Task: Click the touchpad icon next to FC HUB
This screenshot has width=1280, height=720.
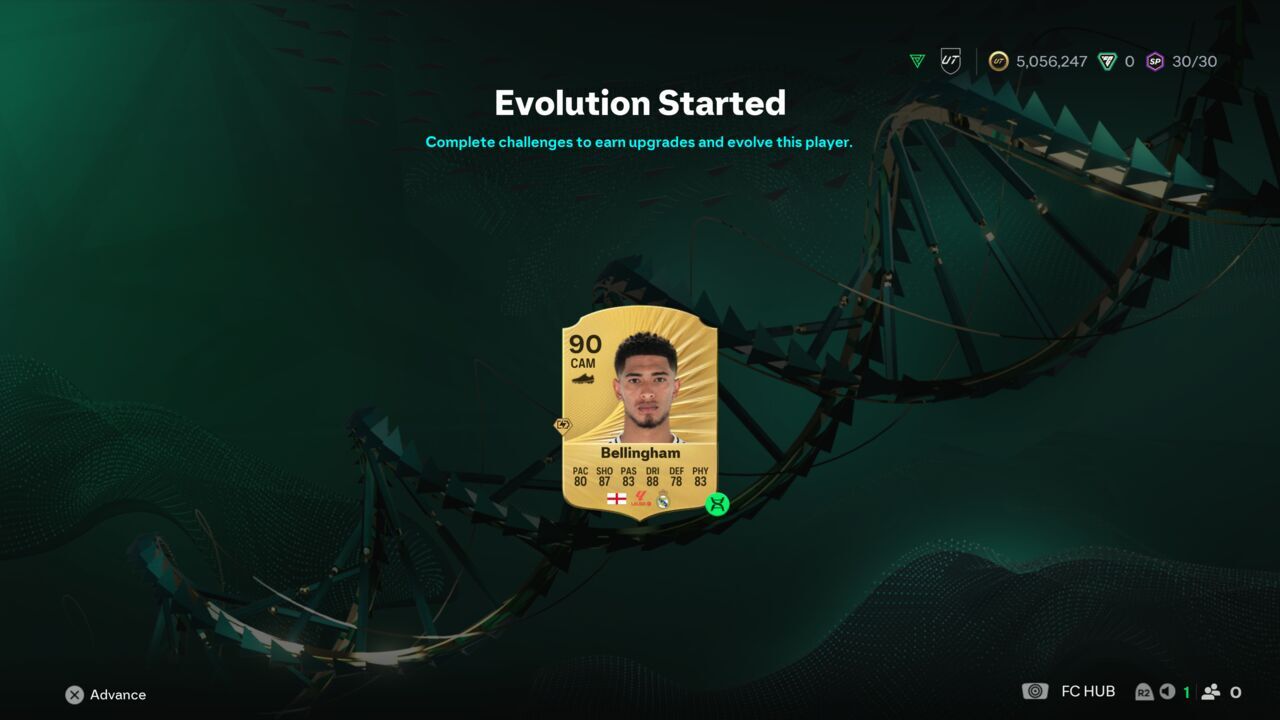Action: 1035,692
